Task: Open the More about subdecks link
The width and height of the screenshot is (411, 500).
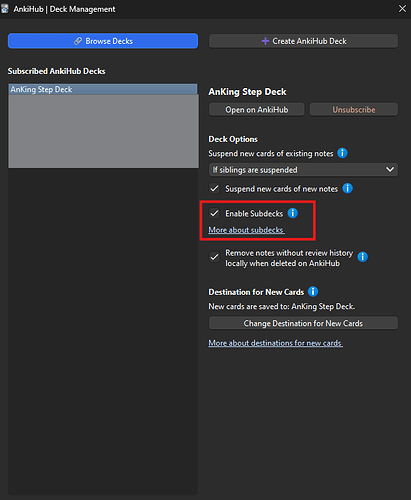Action: 246,230
